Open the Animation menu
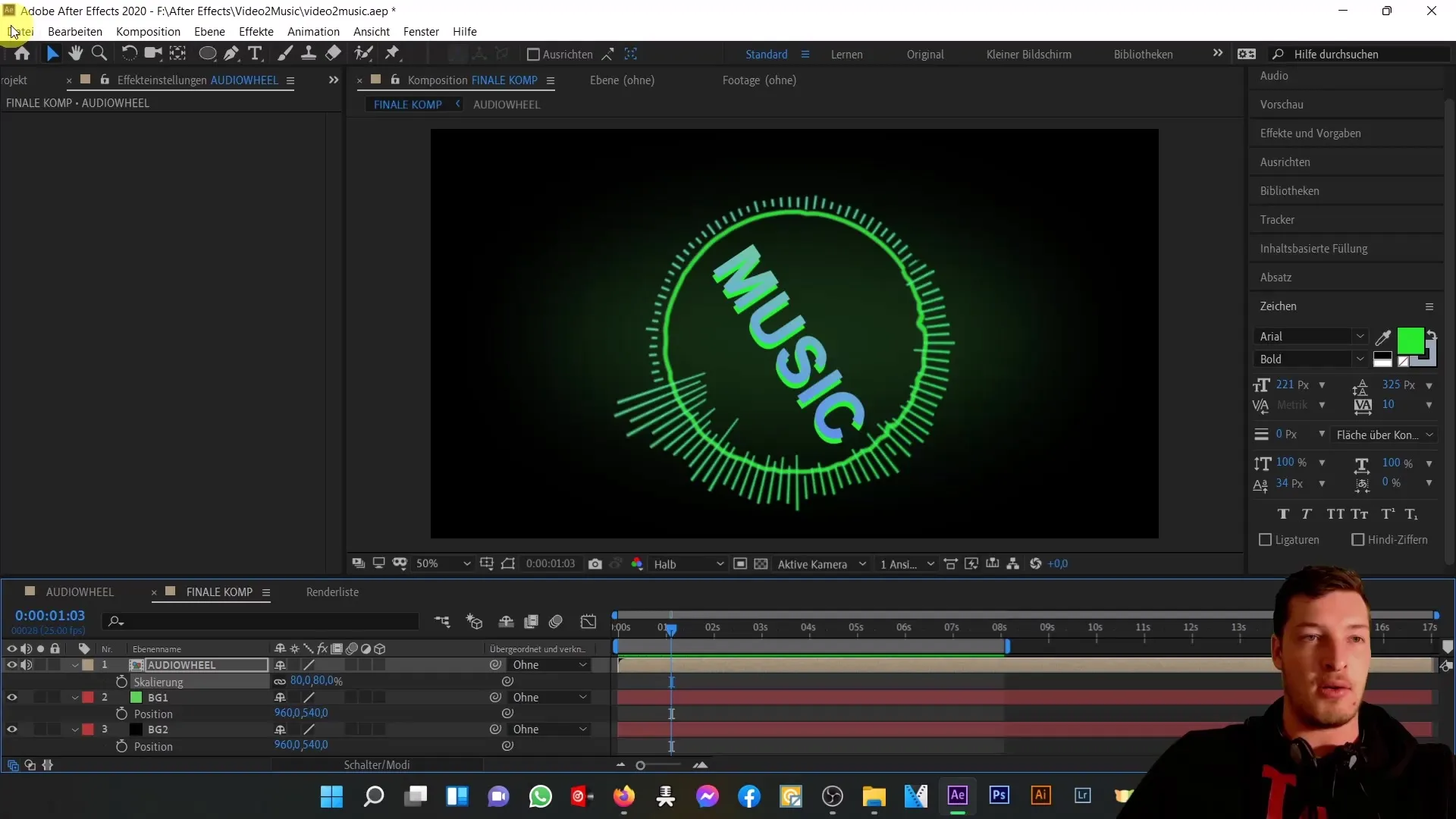The image size is (1456, 819). pos(313,32)
